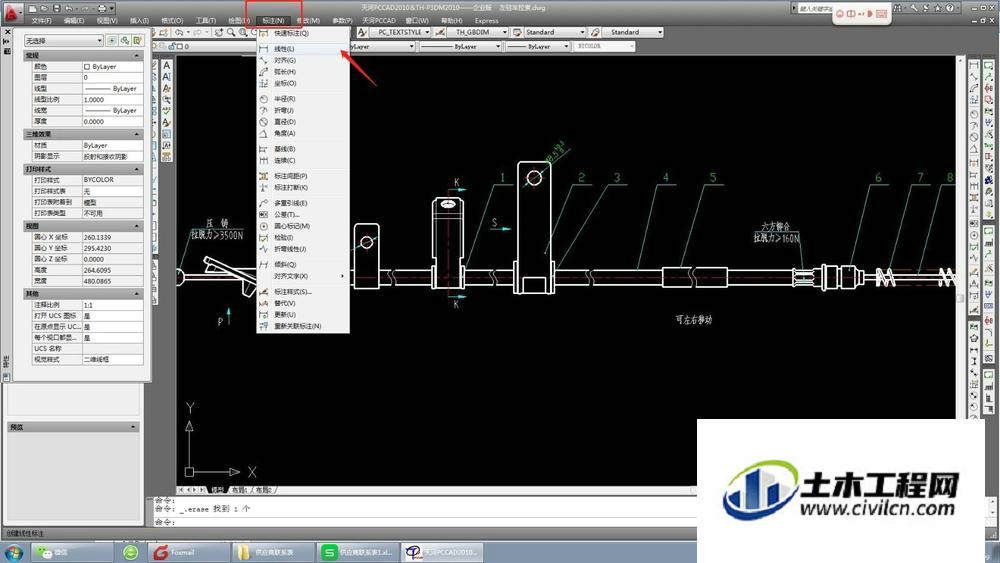This screenshot has height=563, width=1000.
Task: Click the multiline text A tool icon
Action: pos(167,65)
